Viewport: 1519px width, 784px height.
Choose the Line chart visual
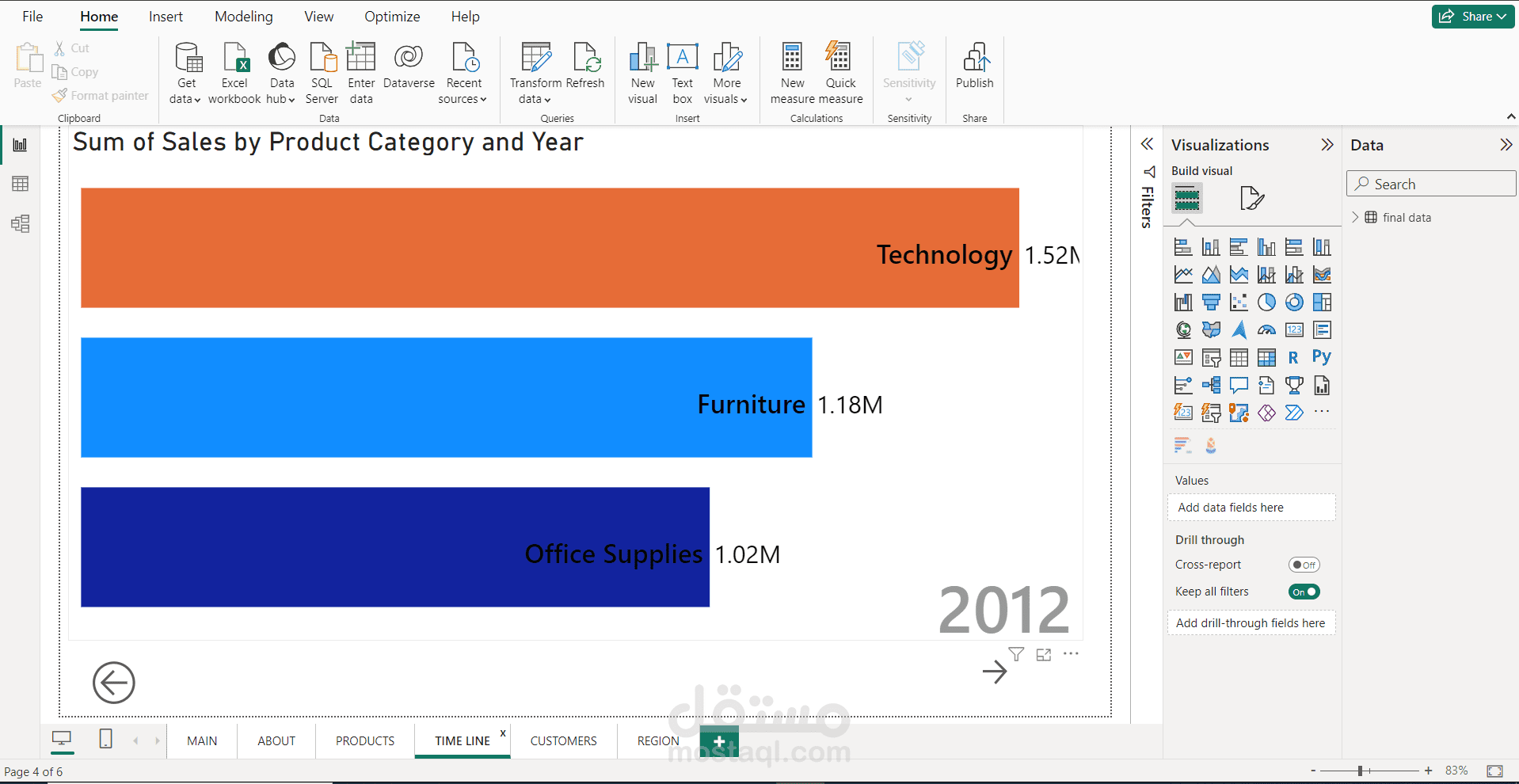pos(1183,275)
